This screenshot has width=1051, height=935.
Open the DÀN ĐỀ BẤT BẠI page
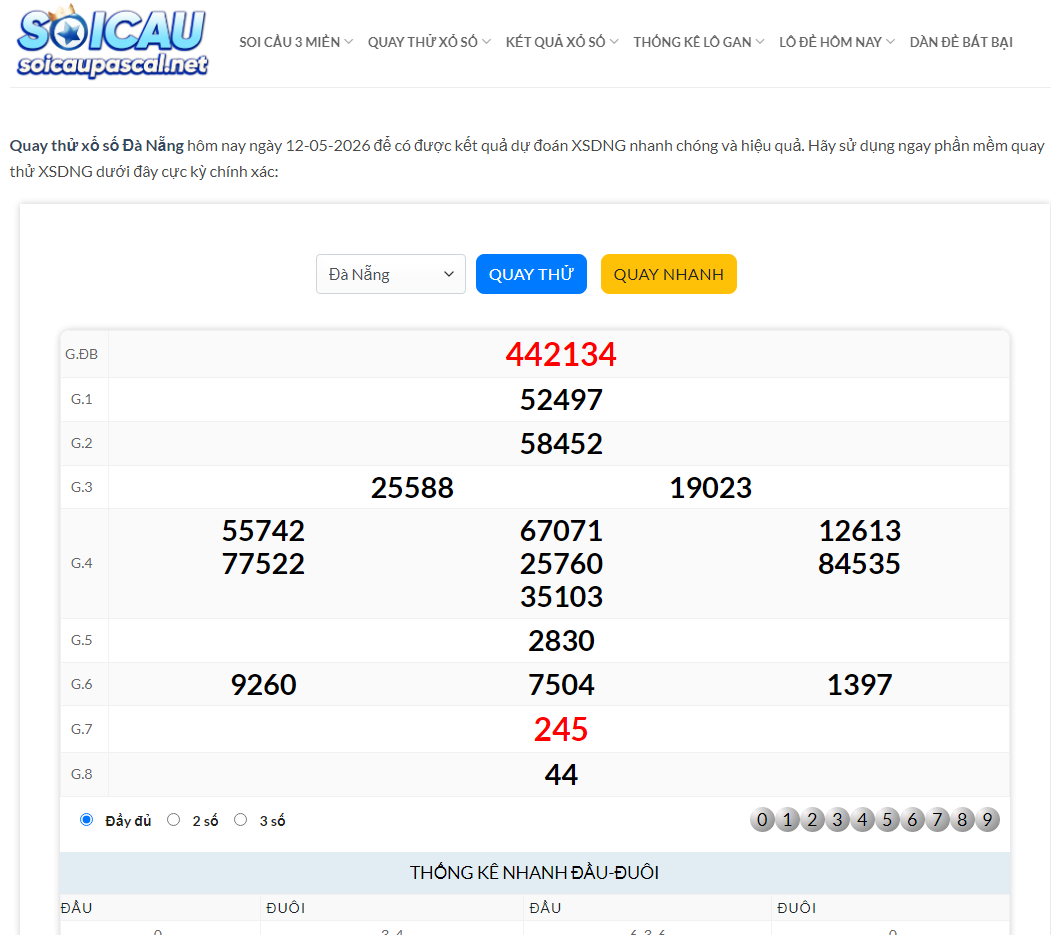coord(961,42)
